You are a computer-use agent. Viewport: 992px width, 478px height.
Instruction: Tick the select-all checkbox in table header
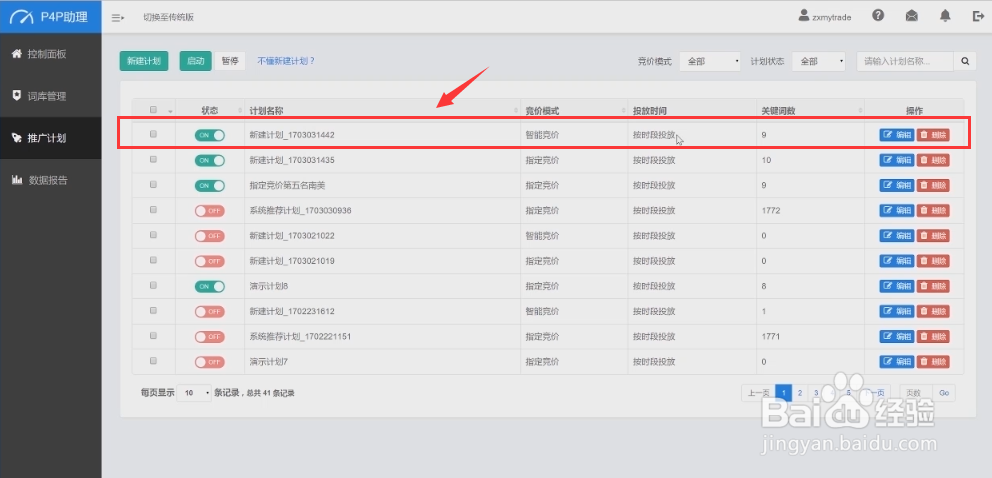153,109
